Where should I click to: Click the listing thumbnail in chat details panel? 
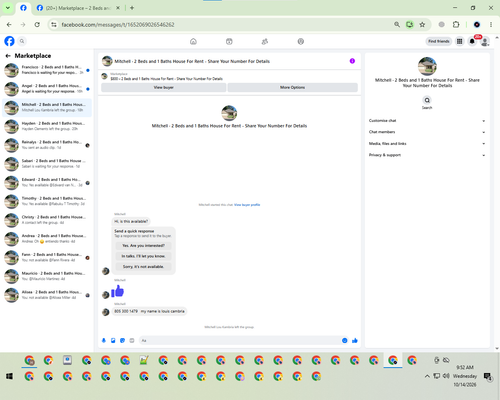[427, 66]
